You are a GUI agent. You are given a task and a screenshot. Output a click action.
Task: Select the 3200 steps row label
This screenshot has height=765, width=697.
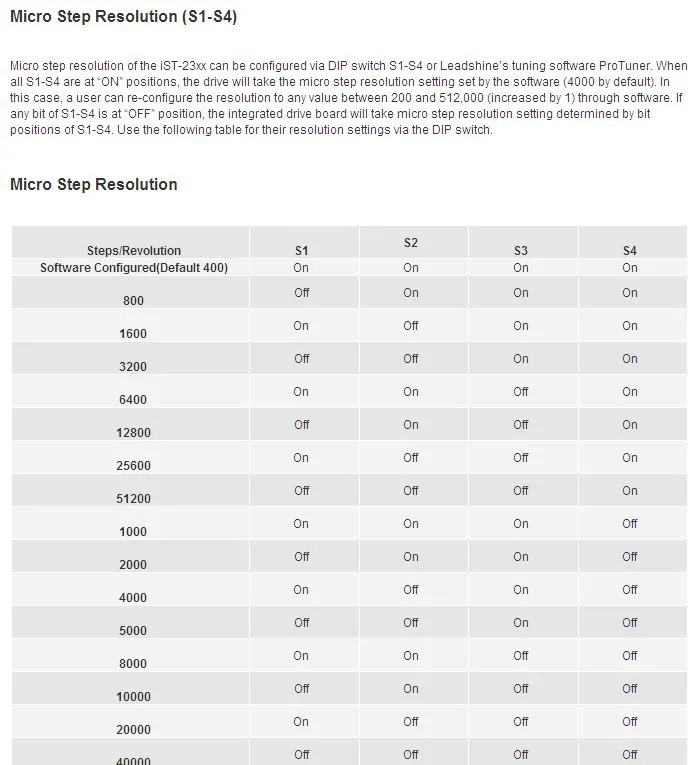(133, 366)
